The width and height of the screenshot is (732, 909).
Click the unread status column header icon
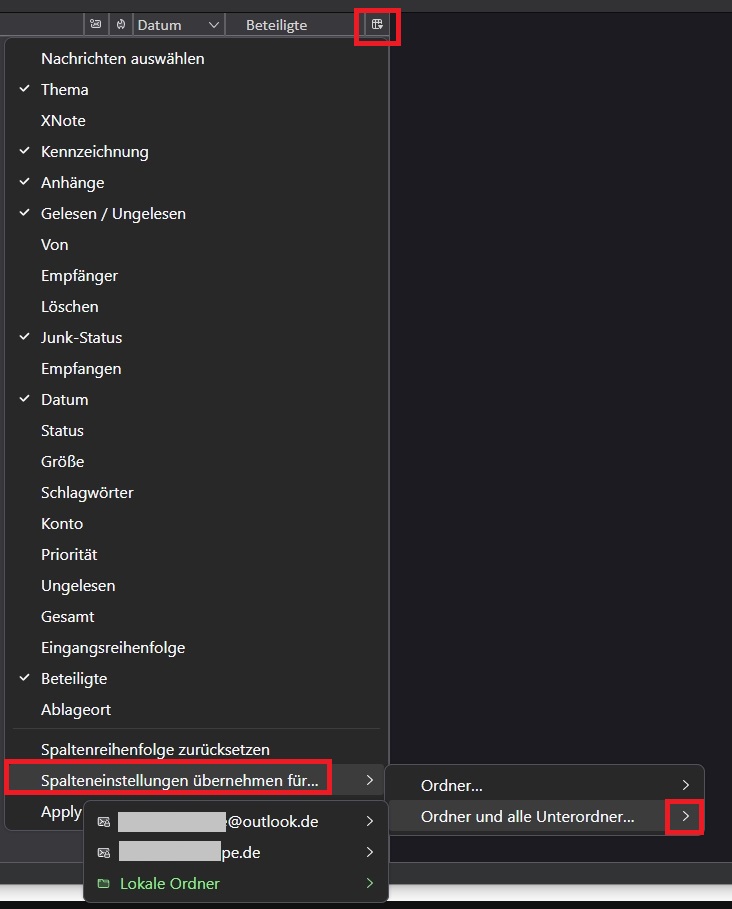96,24
